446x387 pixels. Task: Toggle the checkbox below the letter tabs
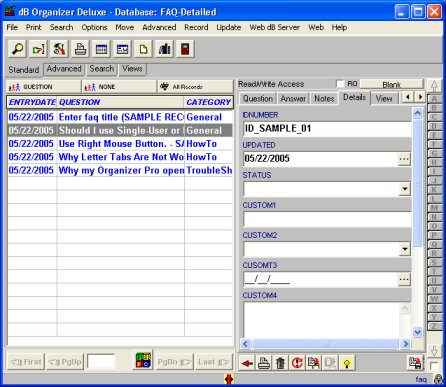click(x=434, y=366)
